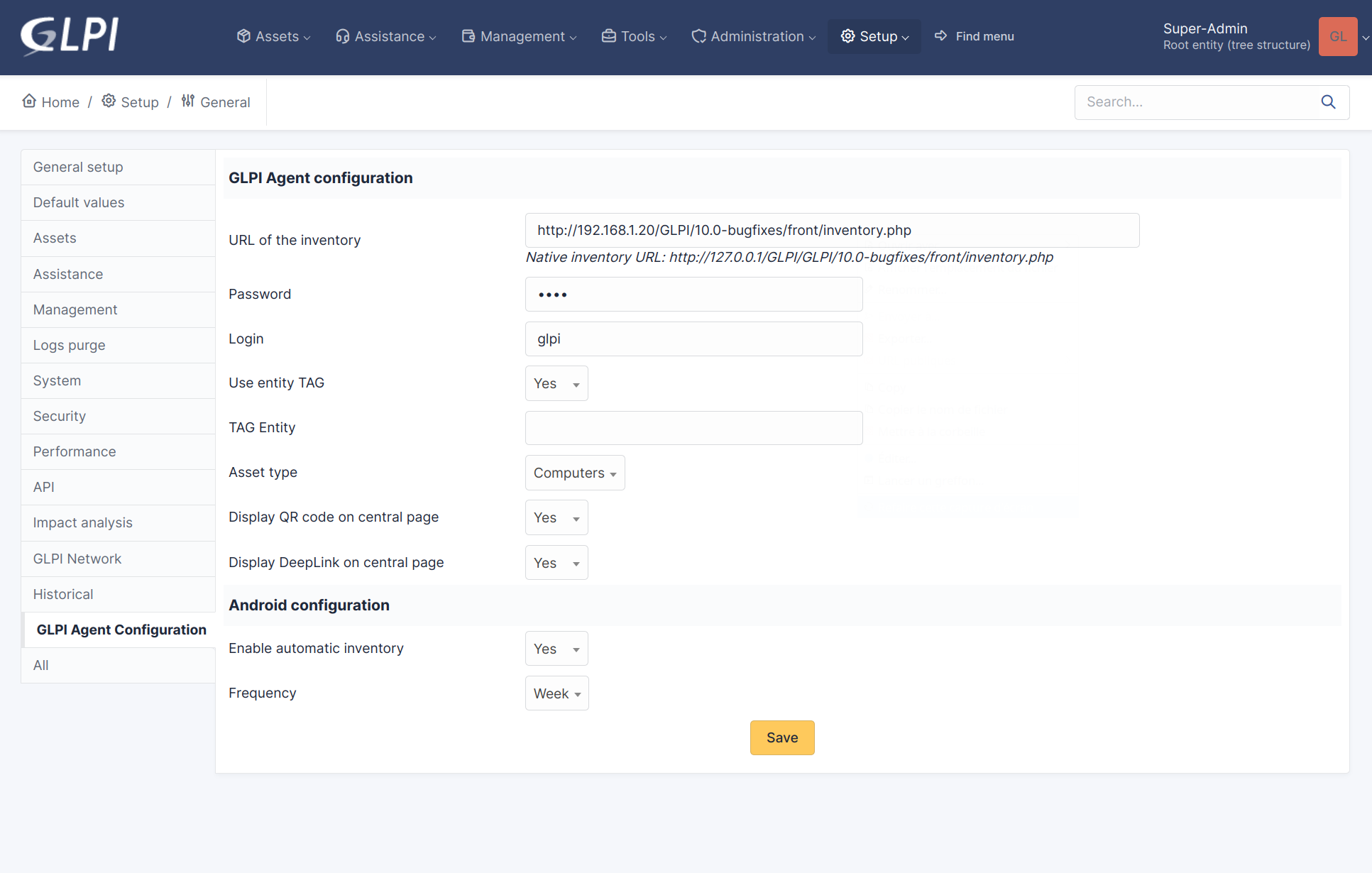Select the General setup tab
The height and width of the screenshot is (873, 1372).
118,168
